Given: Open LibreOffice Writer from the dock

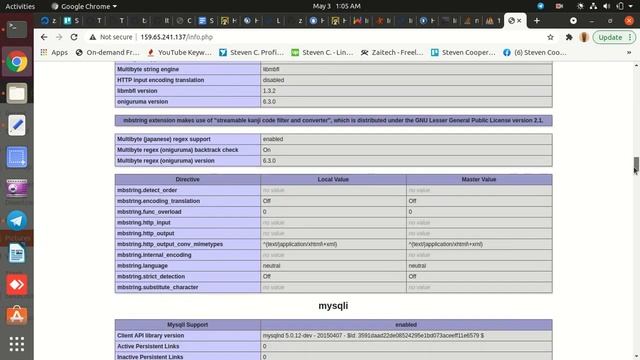Looking at the screenshot, I should pyautogui.click(x=17, y=253).
